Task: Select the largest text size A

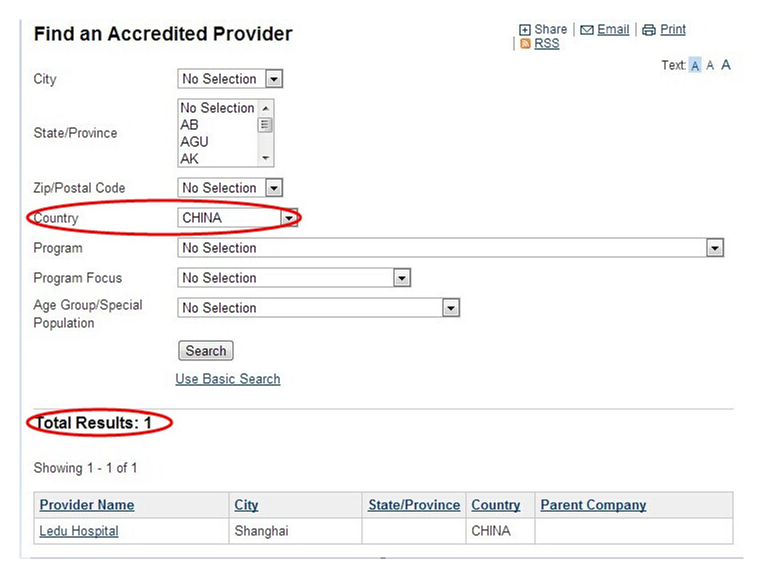Action: click(726, 65)
